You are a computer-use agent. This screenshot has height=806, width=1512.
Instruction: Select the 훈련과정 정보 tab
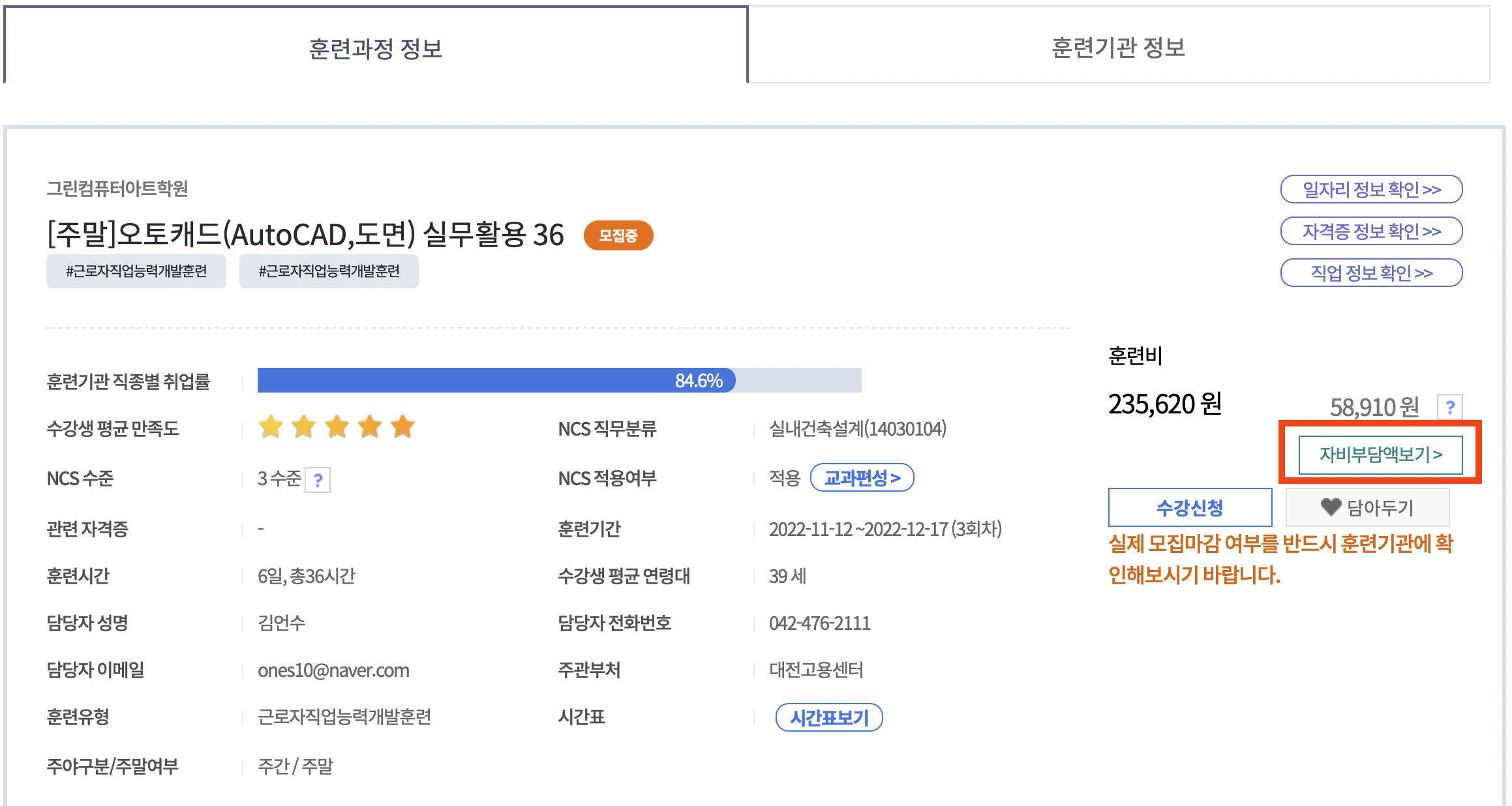[x=375, y=48]
